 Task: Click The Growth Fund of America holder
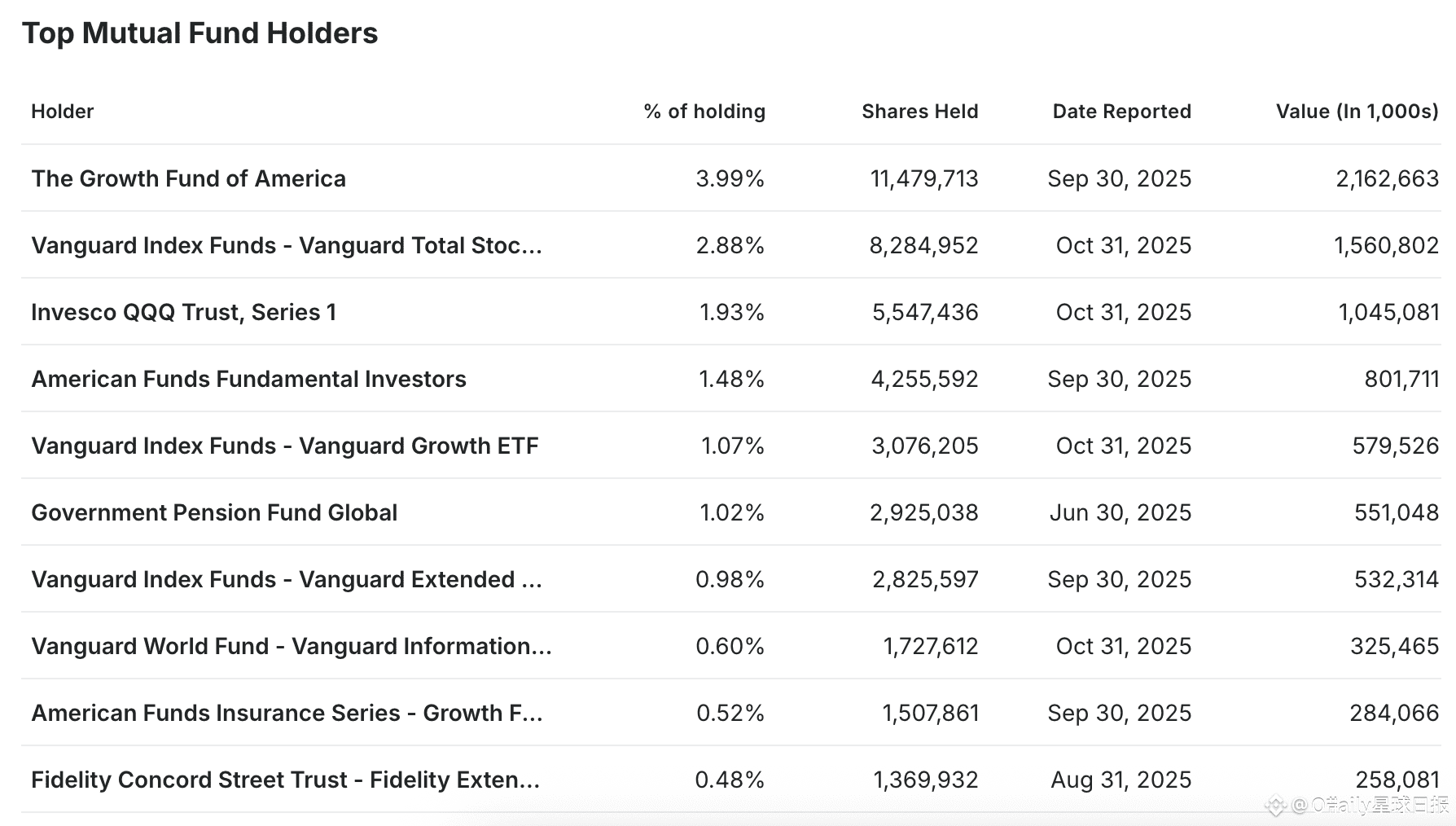tap(188, 178)
